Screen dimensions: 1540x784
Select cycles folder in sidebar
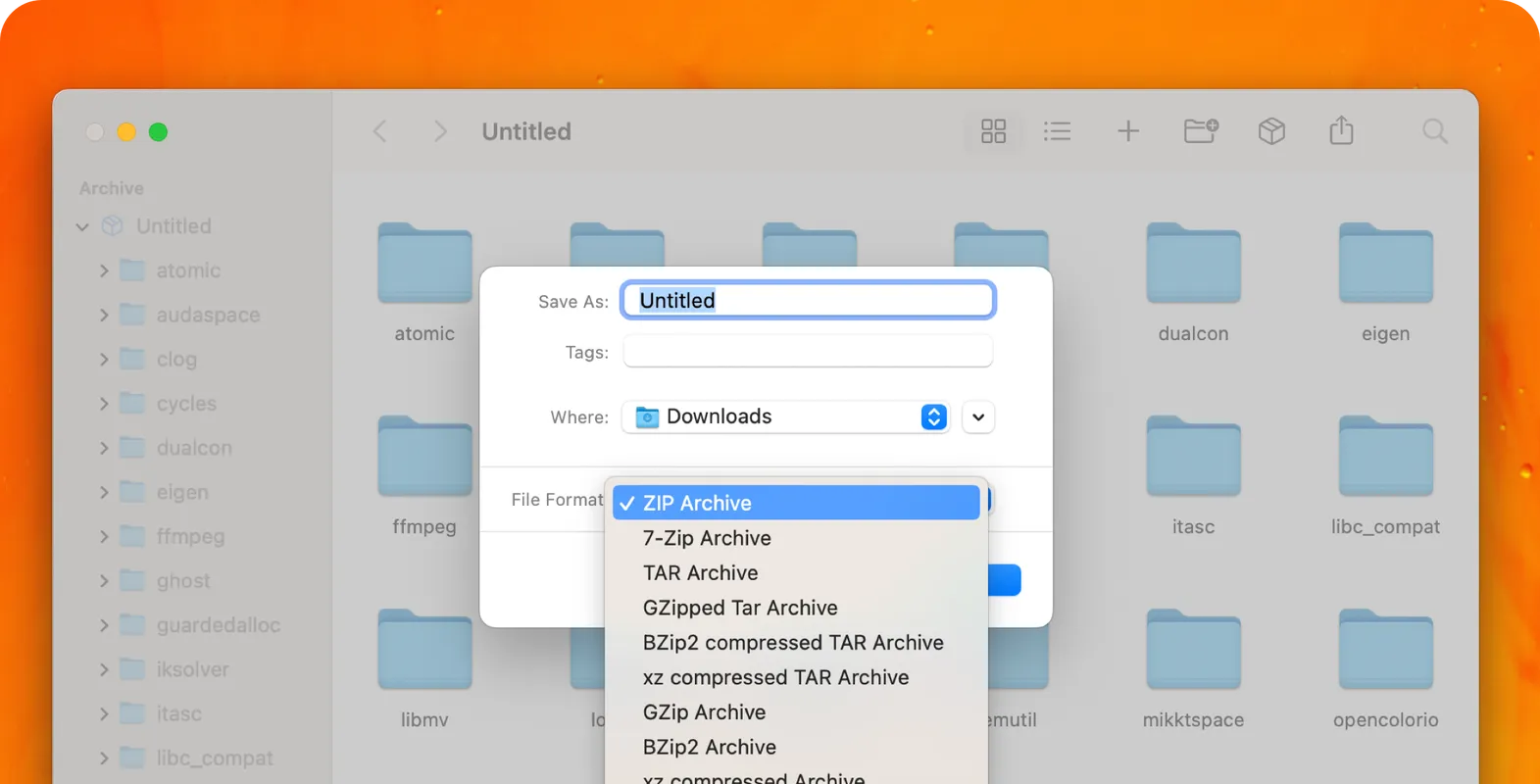point(186,404)
